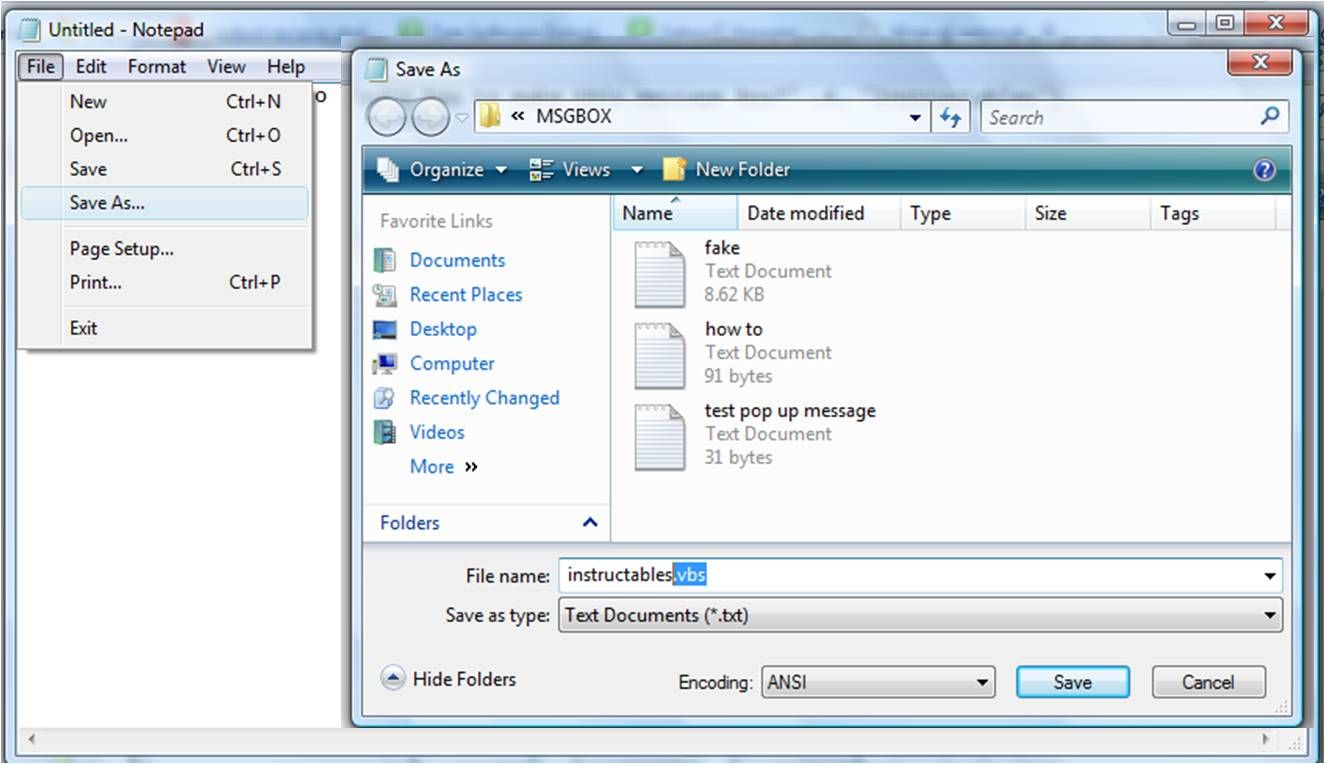This screenshot has height=764, width=1325.
Task: Select the Recent Places shortcut
Action: pyautogui.click(x=465, y=294)
